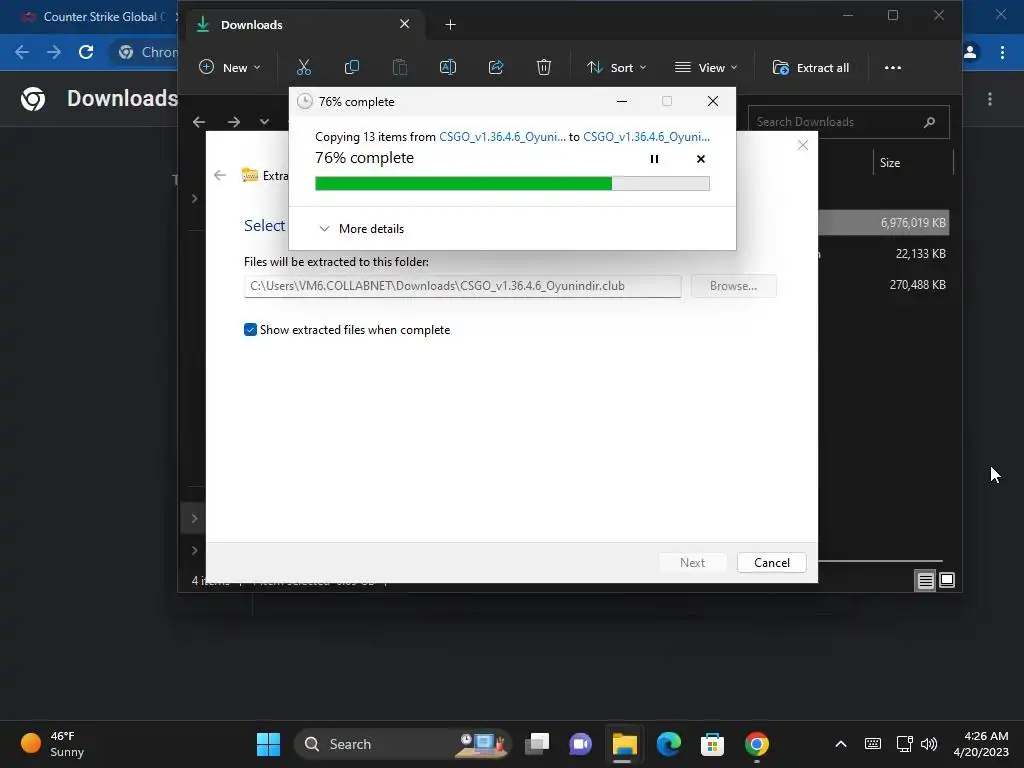Click the taskbar Search box
Image resolution: width=1024 pixels, height=768 pixels.
tap(402, 744)
